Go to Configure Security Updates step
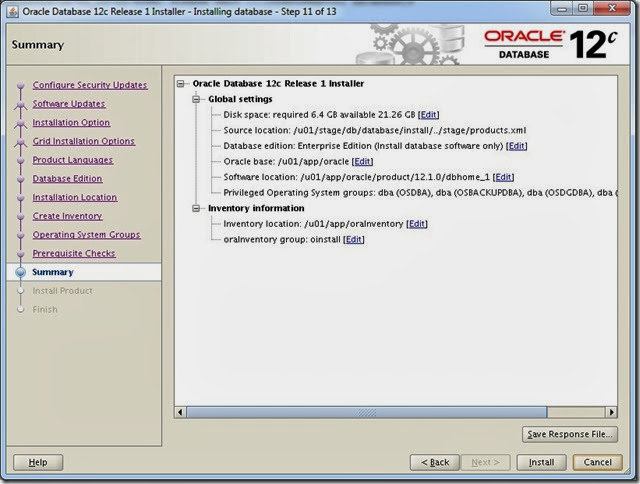This screenshot has width=640, height=484. pos(90,85)
